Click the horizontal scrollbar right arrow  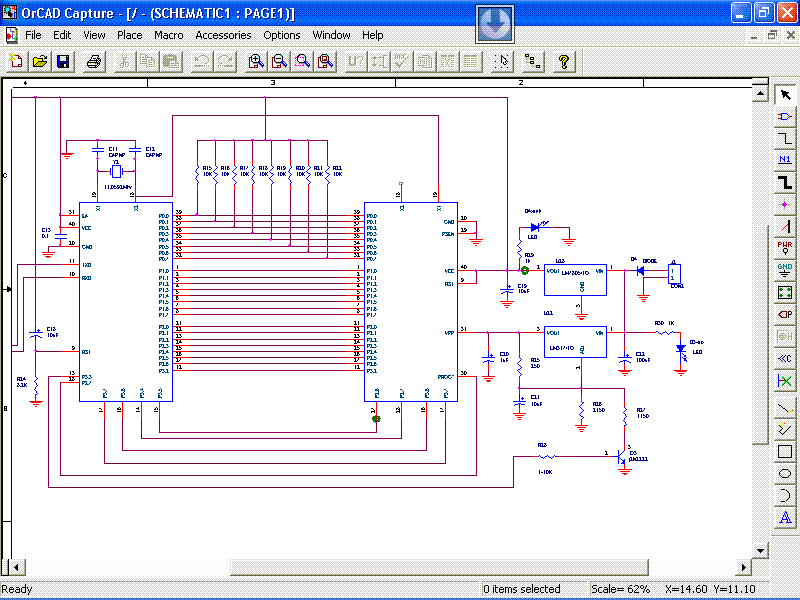[x=743, y=567]
